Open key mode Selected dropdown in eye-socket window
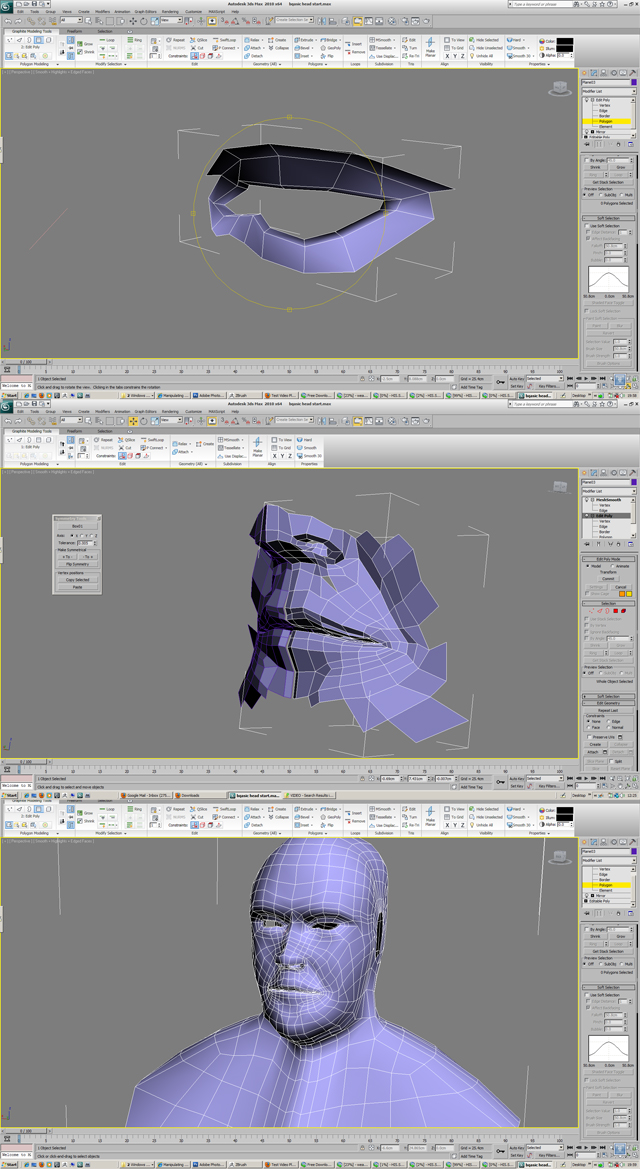 coord(545,379)
